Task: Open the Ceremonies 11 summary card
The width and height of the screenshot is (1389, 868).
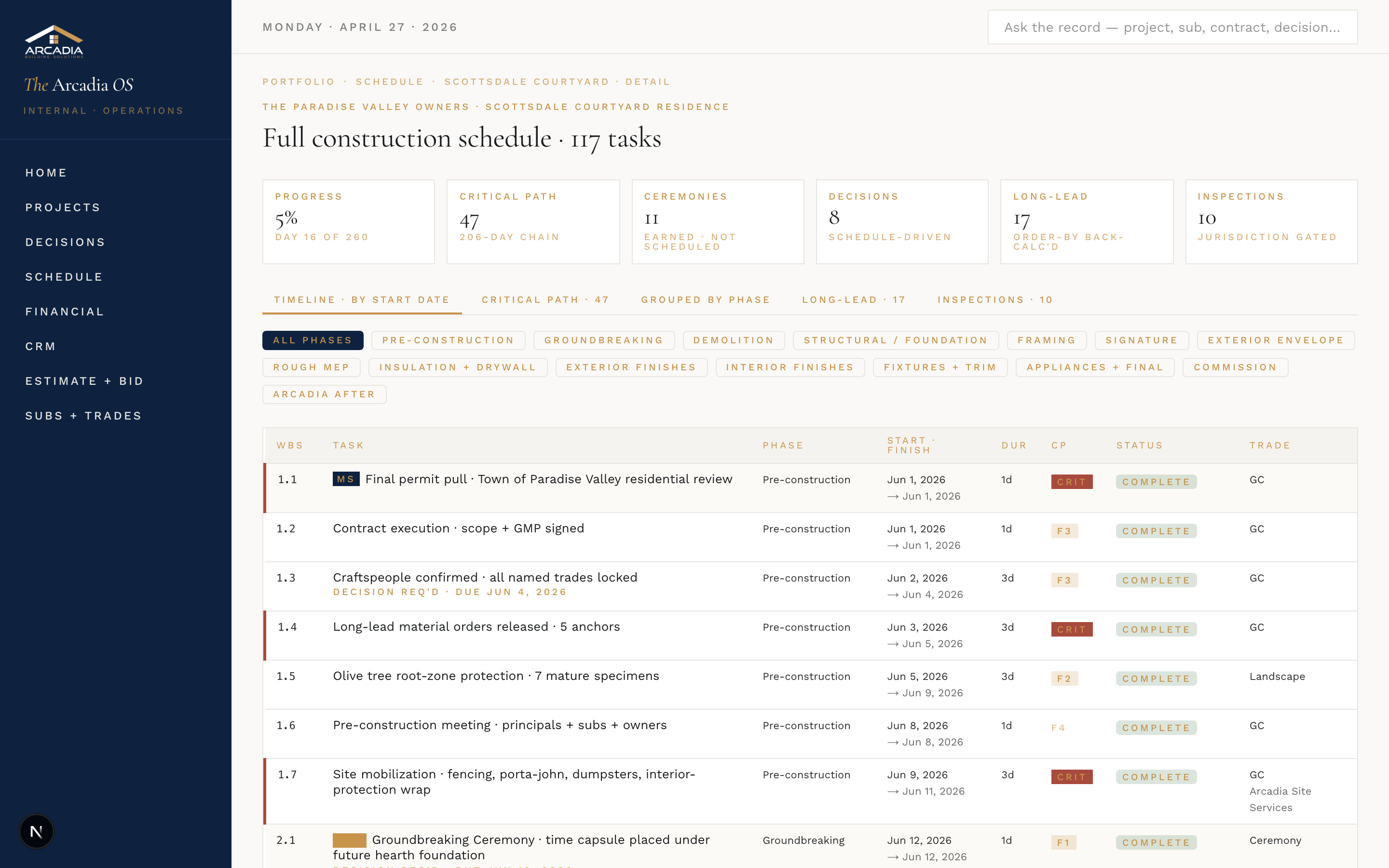Action: coord(718,222)
